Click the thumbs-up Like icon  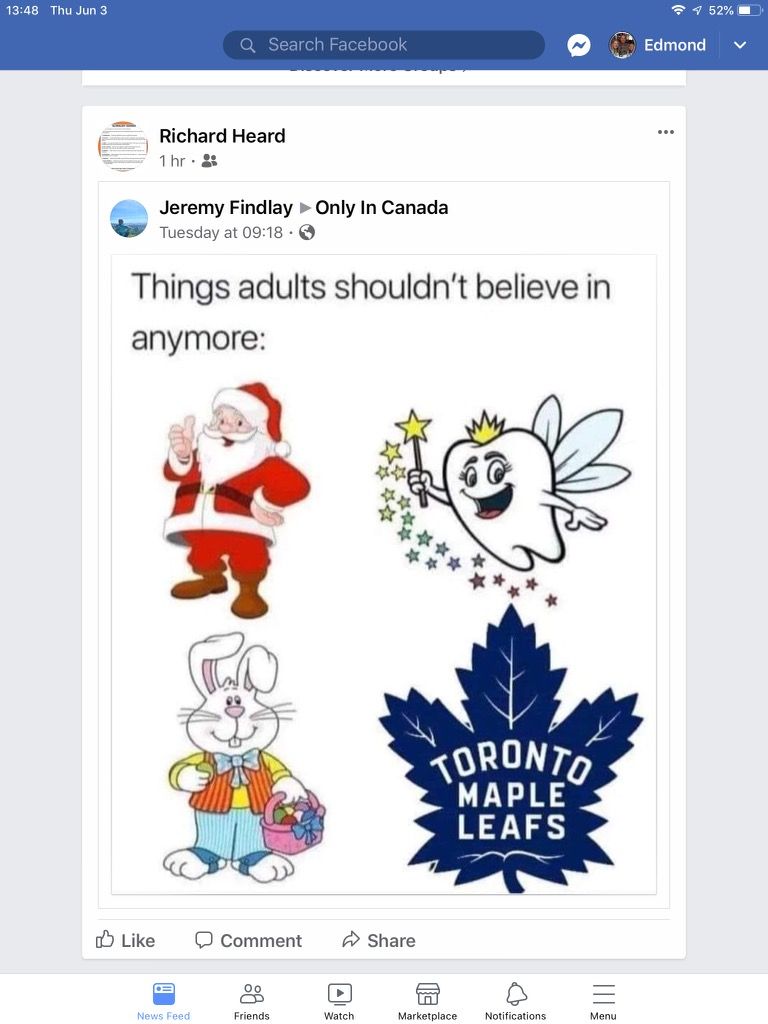tap(105, 939)
